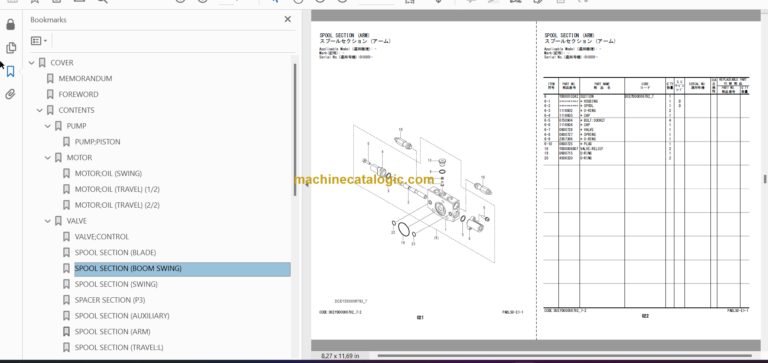Close the Bookmarks panel
The width and height of the screenshot is (768, 363).
coord(288,19)
